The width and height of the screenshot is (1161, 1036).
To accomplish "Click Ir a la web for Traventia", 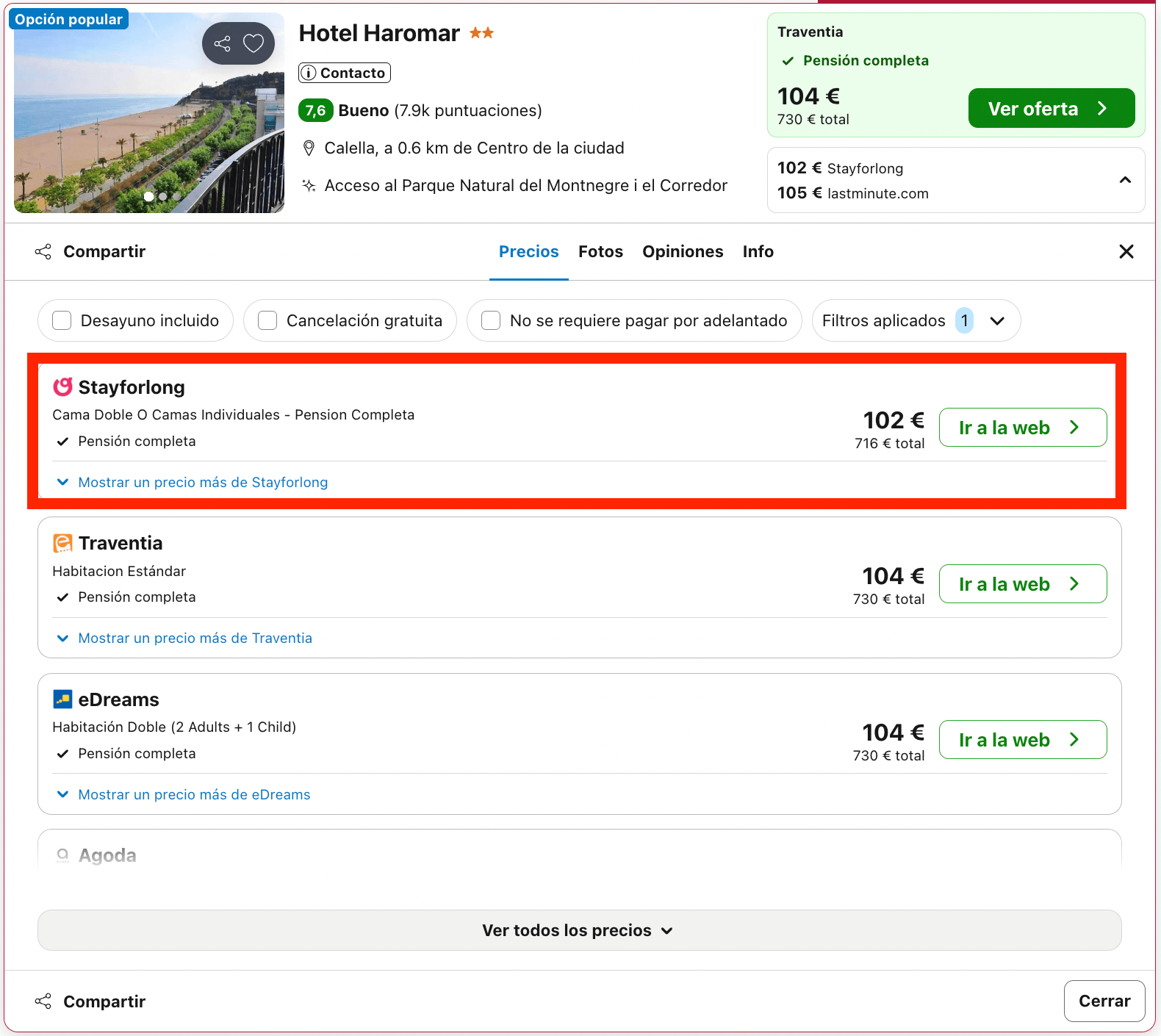I will [x=1023, y=583].
